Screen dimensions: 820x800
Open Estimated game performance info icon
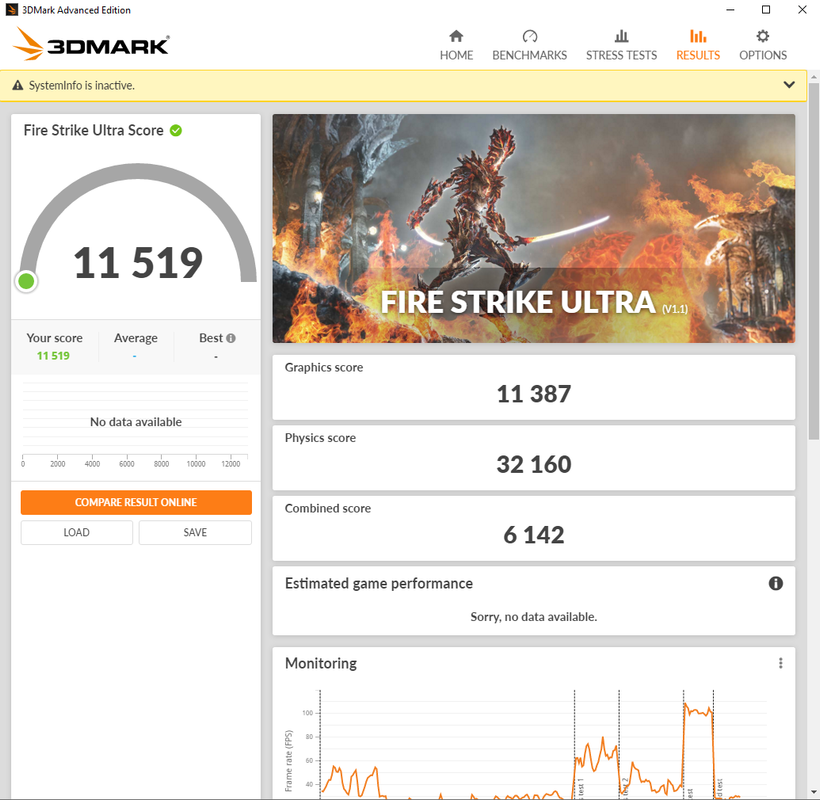[776, 583]
